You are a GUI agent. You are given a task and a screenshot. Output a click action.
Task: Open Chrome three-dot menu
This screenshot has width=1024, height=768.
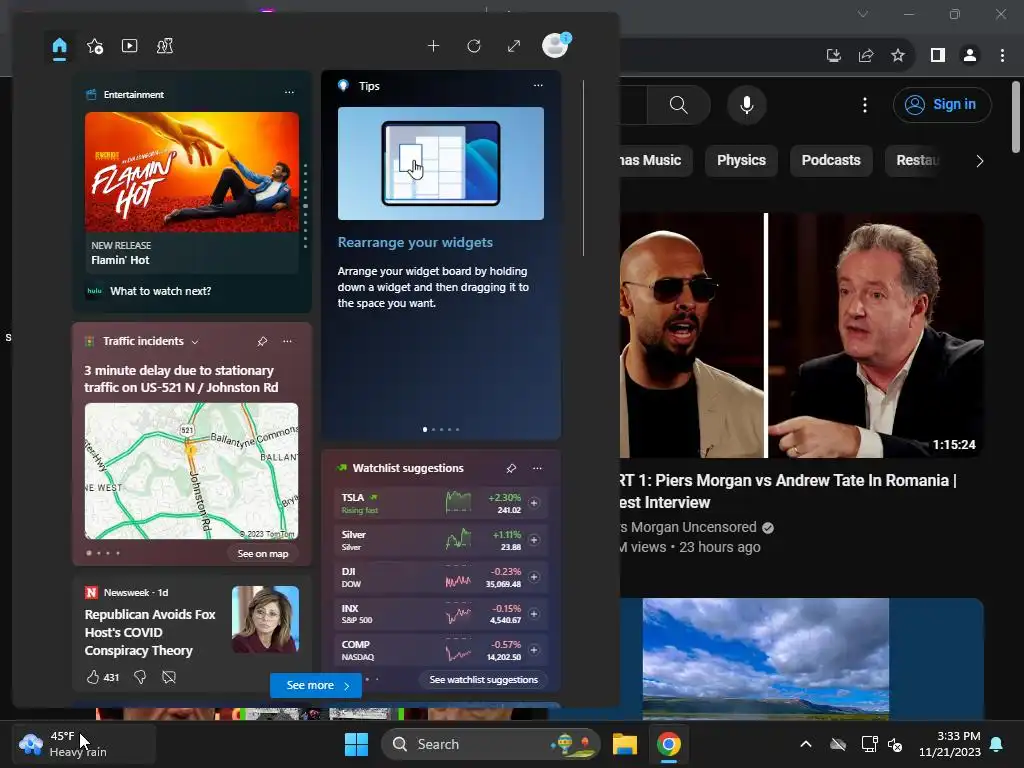coord(1002,56)
